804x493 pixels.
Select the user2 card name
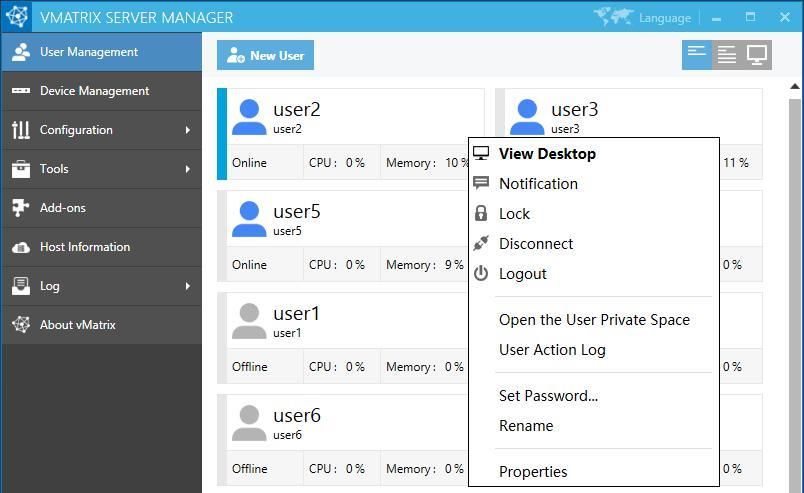(x=296, y=109)
